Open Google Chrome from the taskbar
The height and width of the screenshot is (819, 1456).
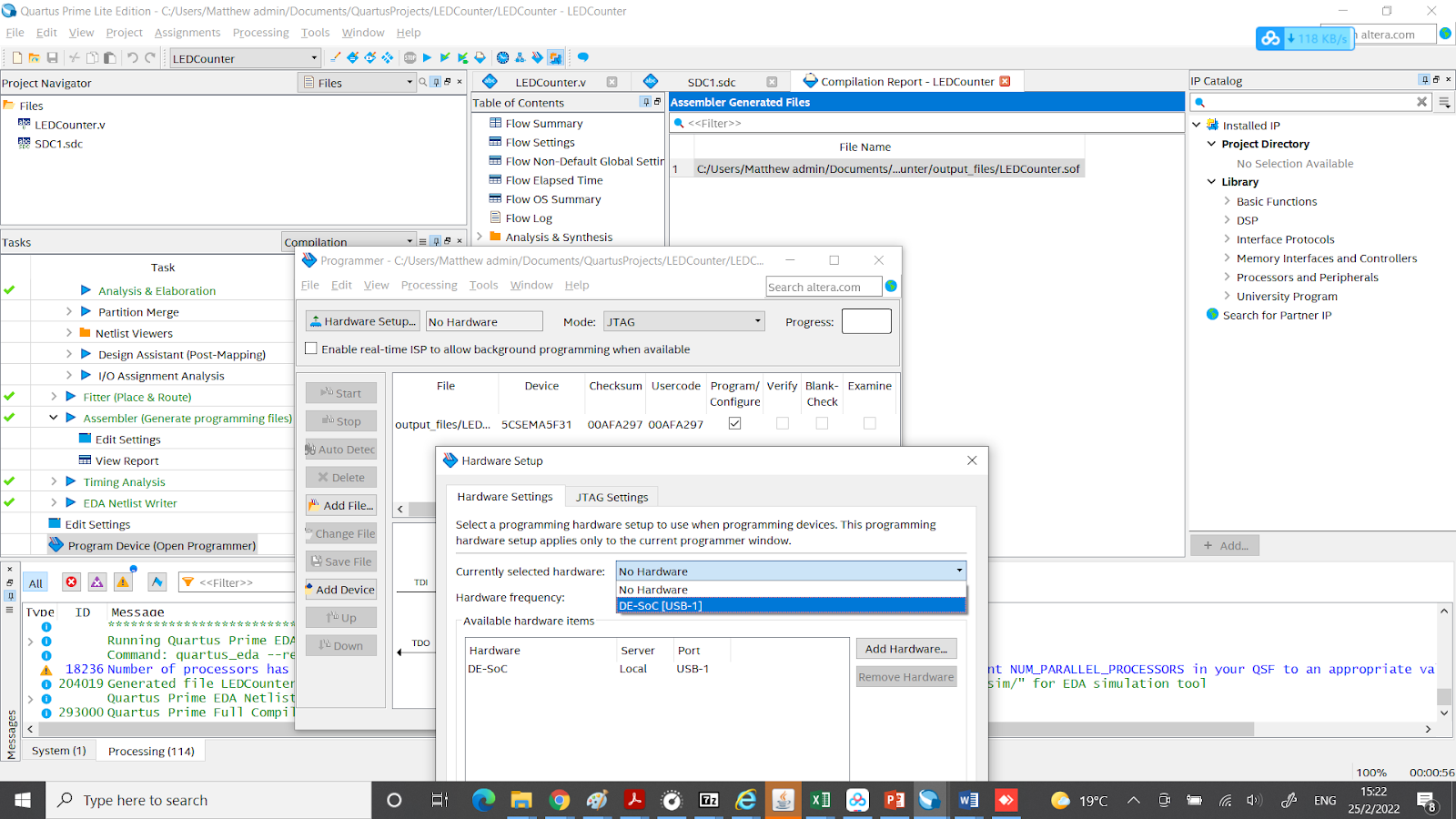point(559,800)
